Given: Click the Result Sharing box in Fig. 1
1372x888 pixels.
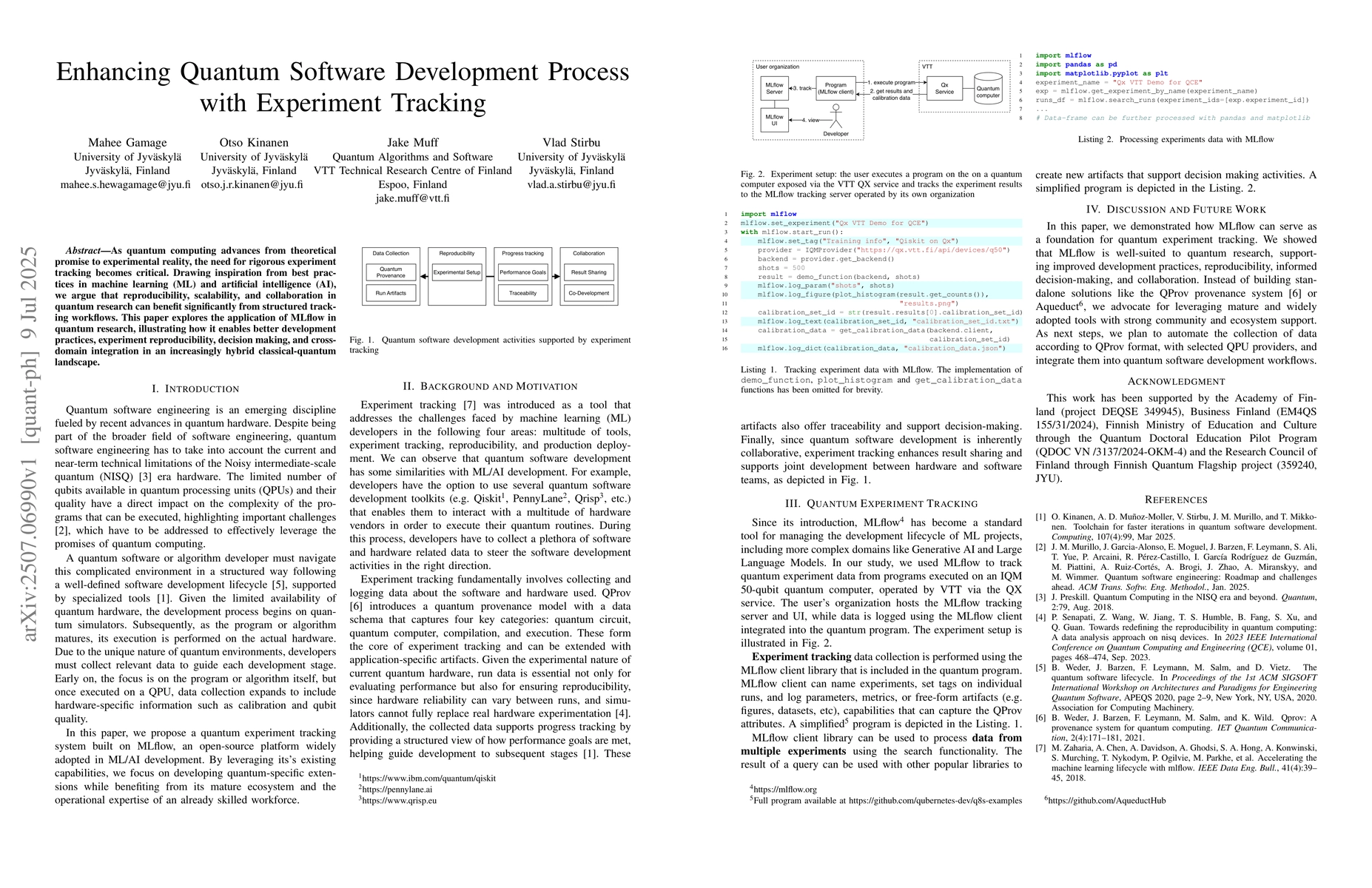Looking at the screenshot, I should point(588,272).
